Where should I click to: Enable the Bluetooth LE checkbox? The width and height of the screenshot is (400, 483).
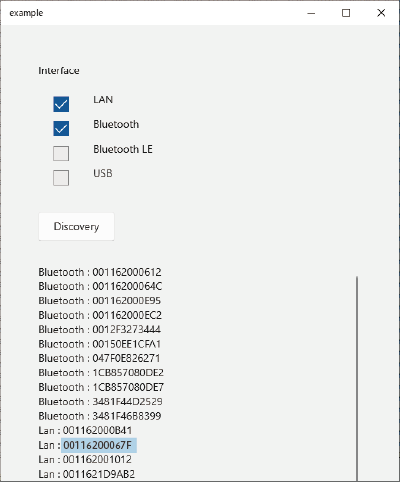click(61, 153)
